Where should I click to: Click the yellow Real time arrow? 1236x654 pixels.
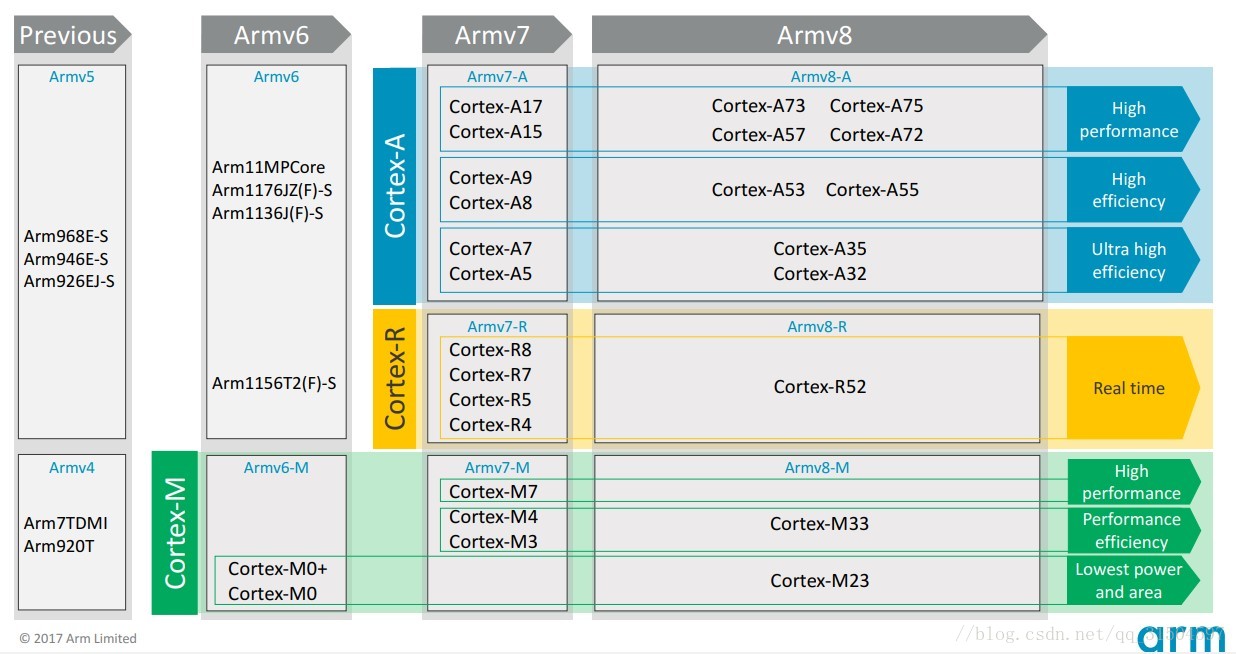(x=1132, y=388)
